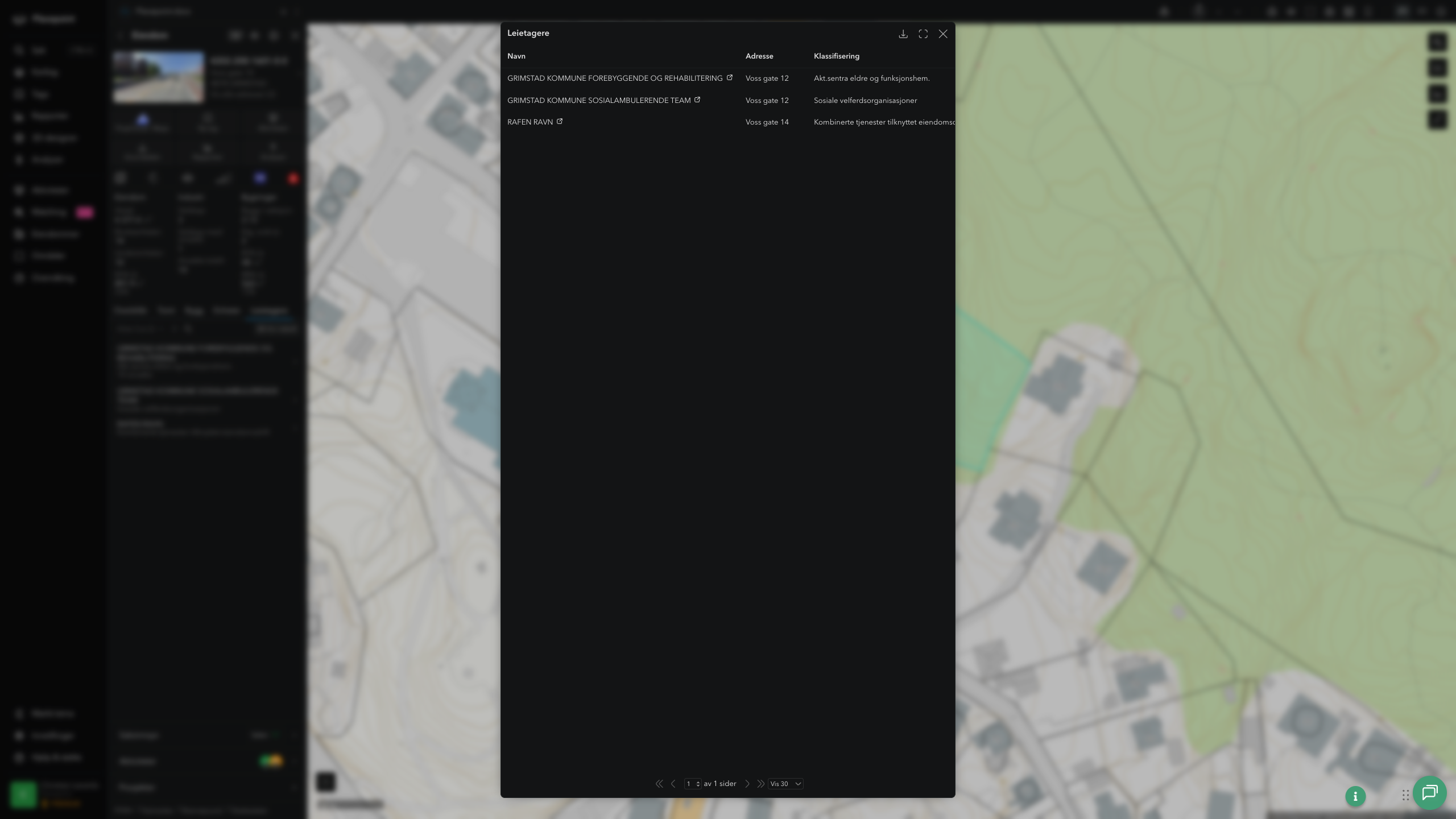1456x819 pixels.
Task: Click the Akt.sentra eldre og funksjonshem. cell
Action: [872, 78]
